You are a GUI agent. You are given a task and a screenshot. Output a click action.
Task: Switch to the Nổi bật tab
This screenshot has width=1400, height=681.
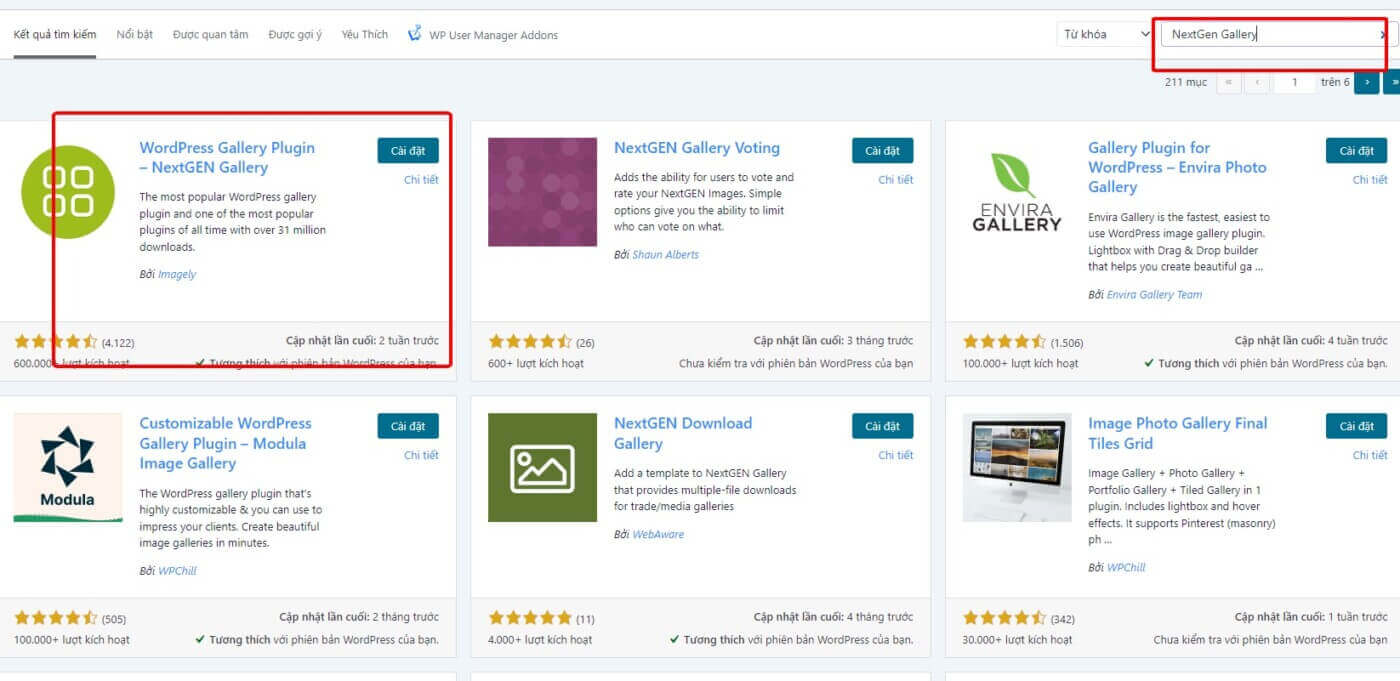point(134,35)
